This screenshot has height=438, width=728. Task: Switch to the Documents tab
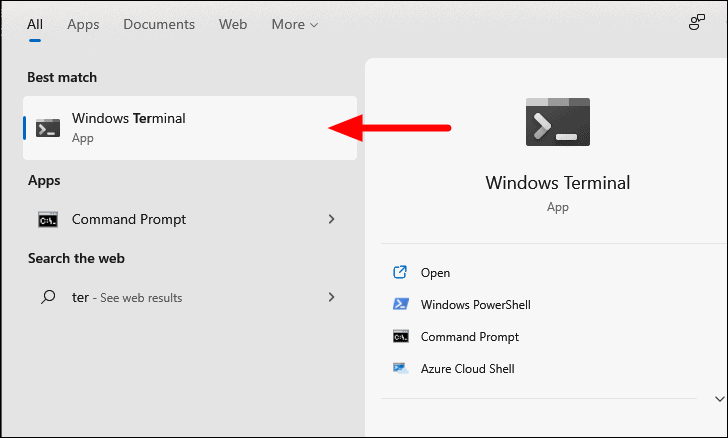157,24
